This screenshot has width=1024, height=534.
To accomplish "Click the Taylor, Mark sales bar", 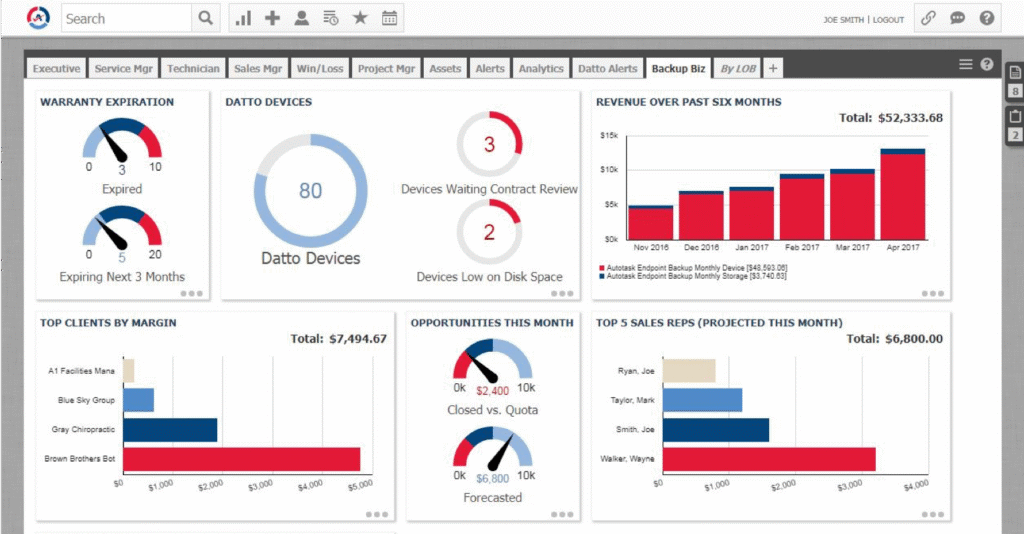I will (703, 400).
